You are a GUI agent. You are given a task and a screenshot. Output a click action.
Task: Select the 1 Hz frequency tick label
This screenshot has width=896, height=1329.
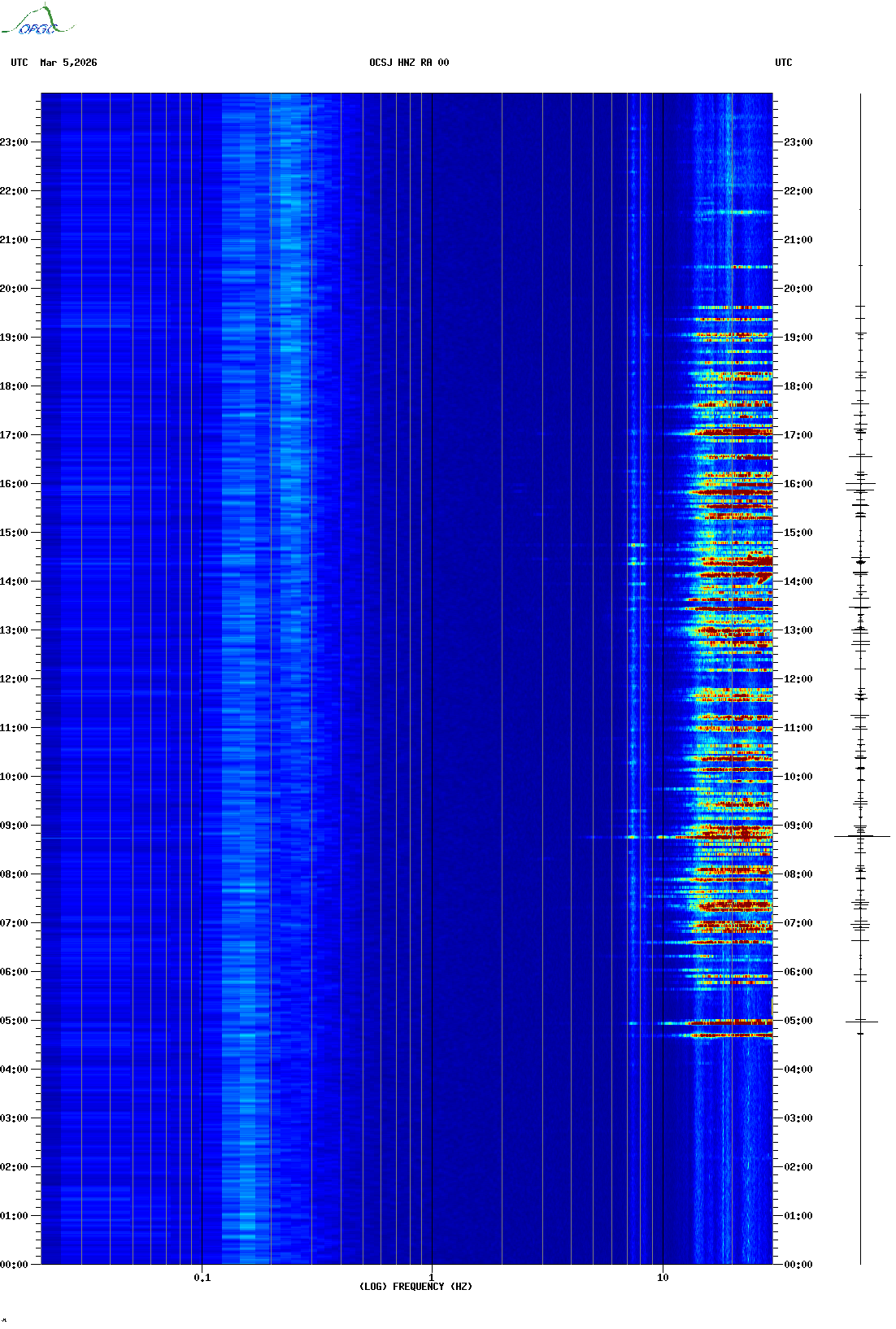[x=431, y=1277]
